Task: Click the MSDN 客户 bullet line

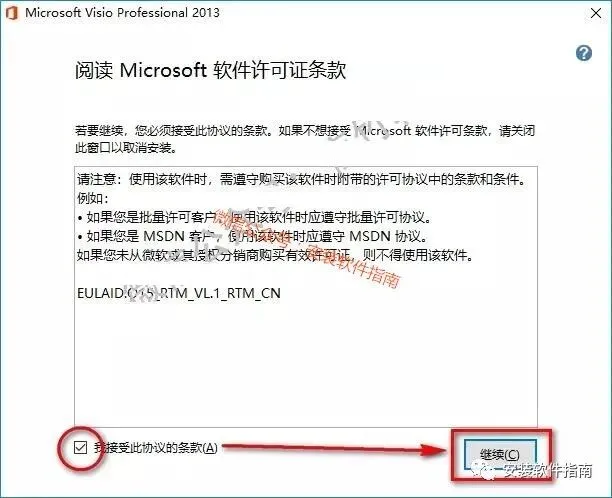Action: click(x=252, y=236)
